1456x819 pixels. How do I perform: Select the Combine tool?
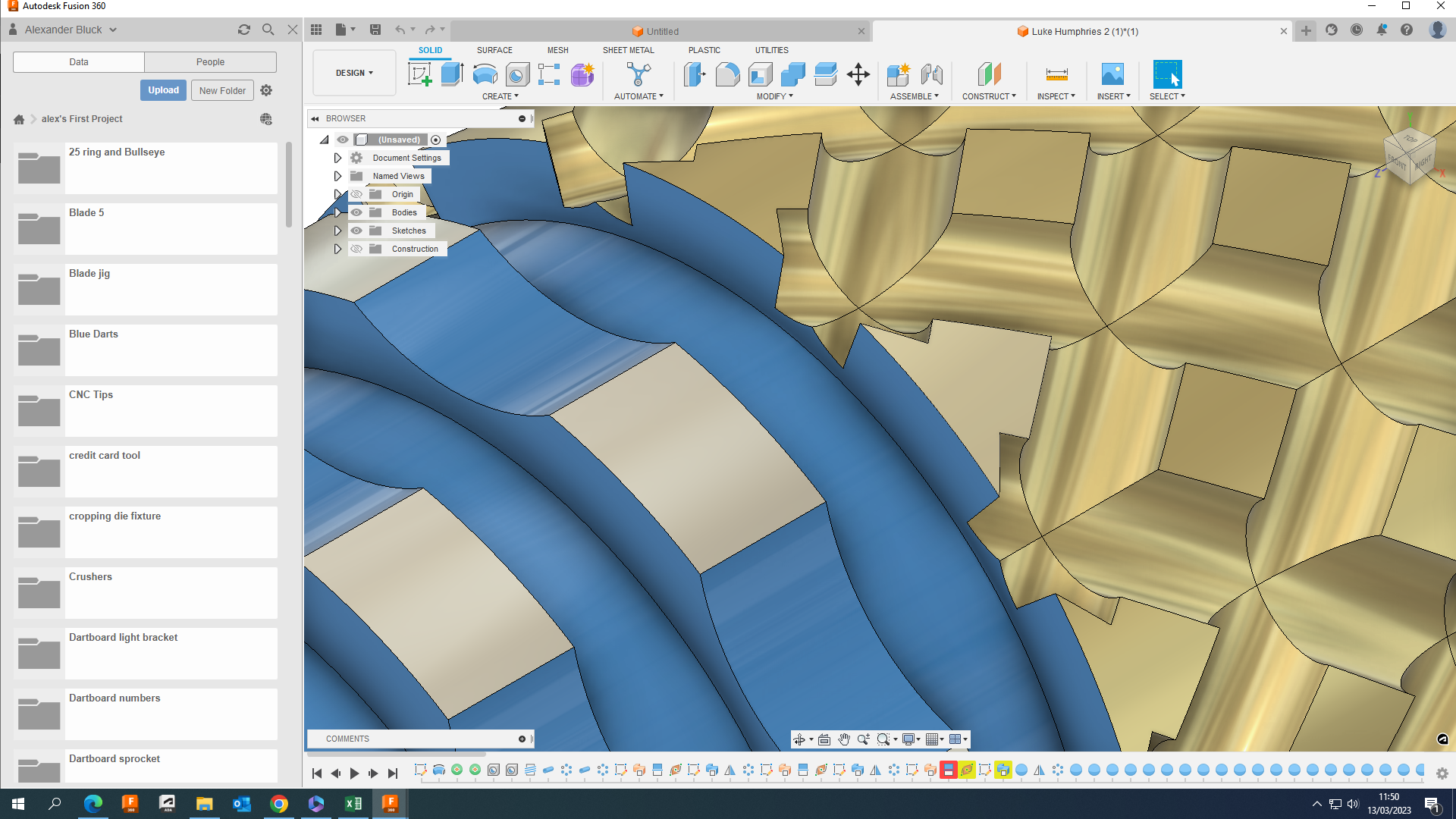coord(792,74)
